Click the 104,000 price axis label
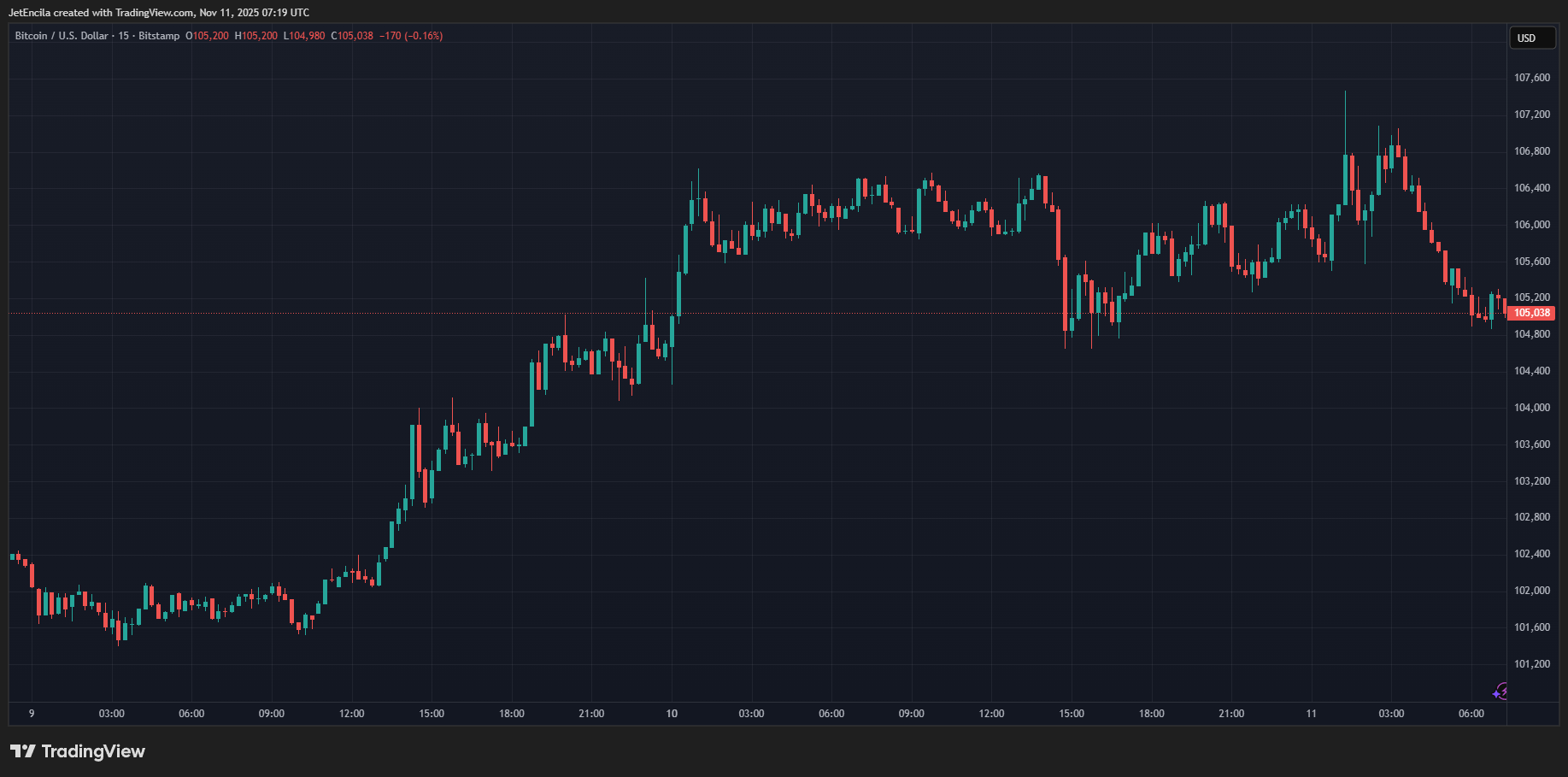 tap(1531, 408)
